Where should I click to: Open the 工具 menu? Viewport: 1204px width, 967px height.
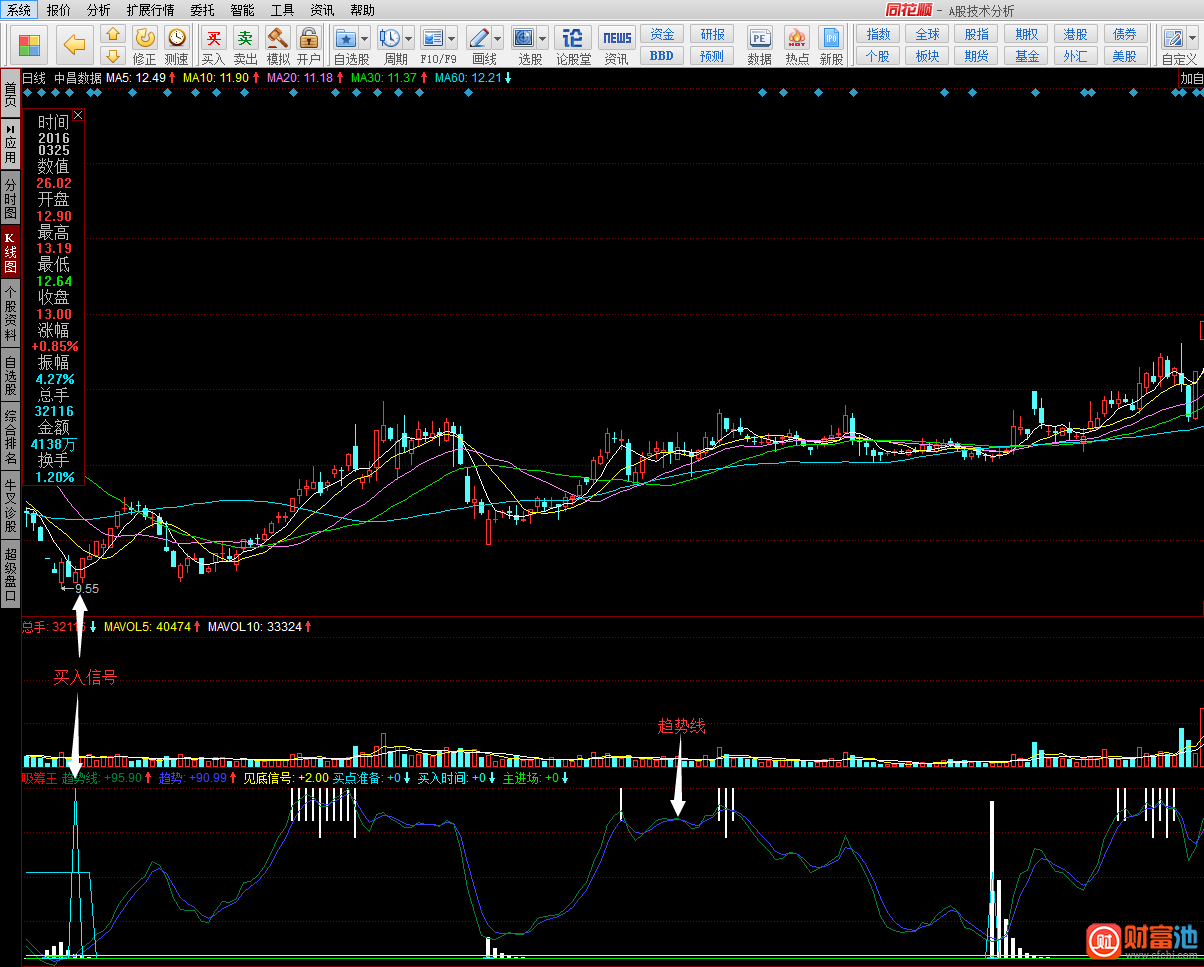click(x=282, y=10)
